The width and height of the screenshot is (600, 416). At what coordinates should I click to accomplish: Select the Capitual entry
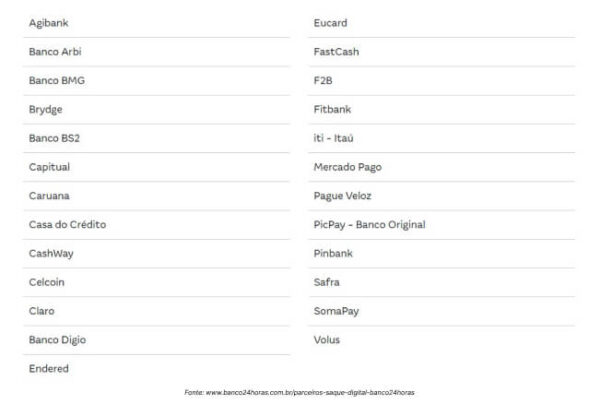tap(50, 167)
